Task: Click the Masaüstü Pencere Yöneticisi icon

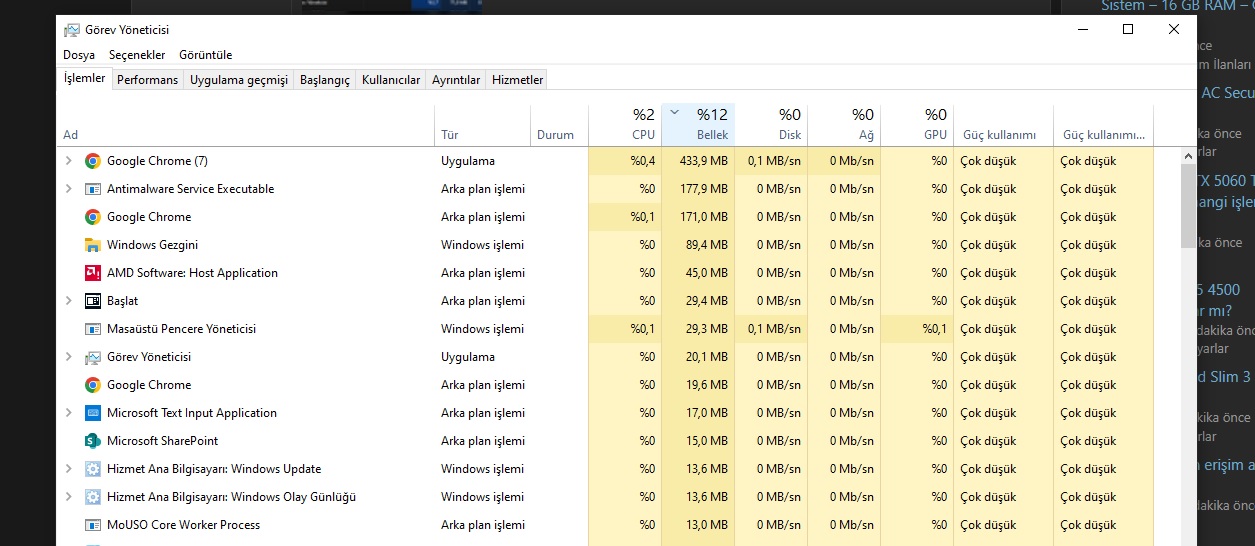Action: pyautogui.click(x=93, y=329)
